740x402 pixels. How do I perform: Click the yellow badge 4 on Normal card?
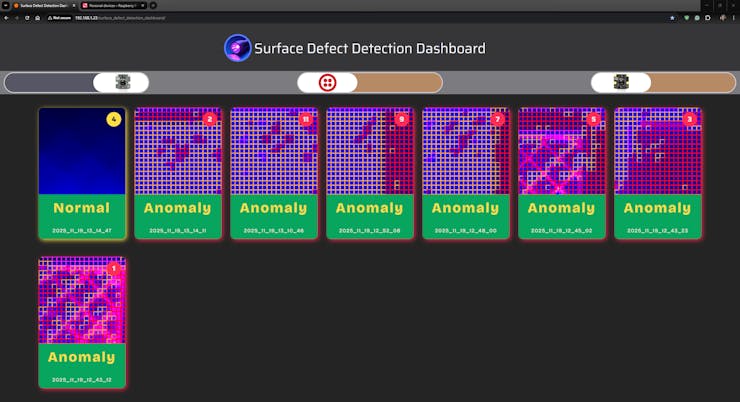[114, 119]
